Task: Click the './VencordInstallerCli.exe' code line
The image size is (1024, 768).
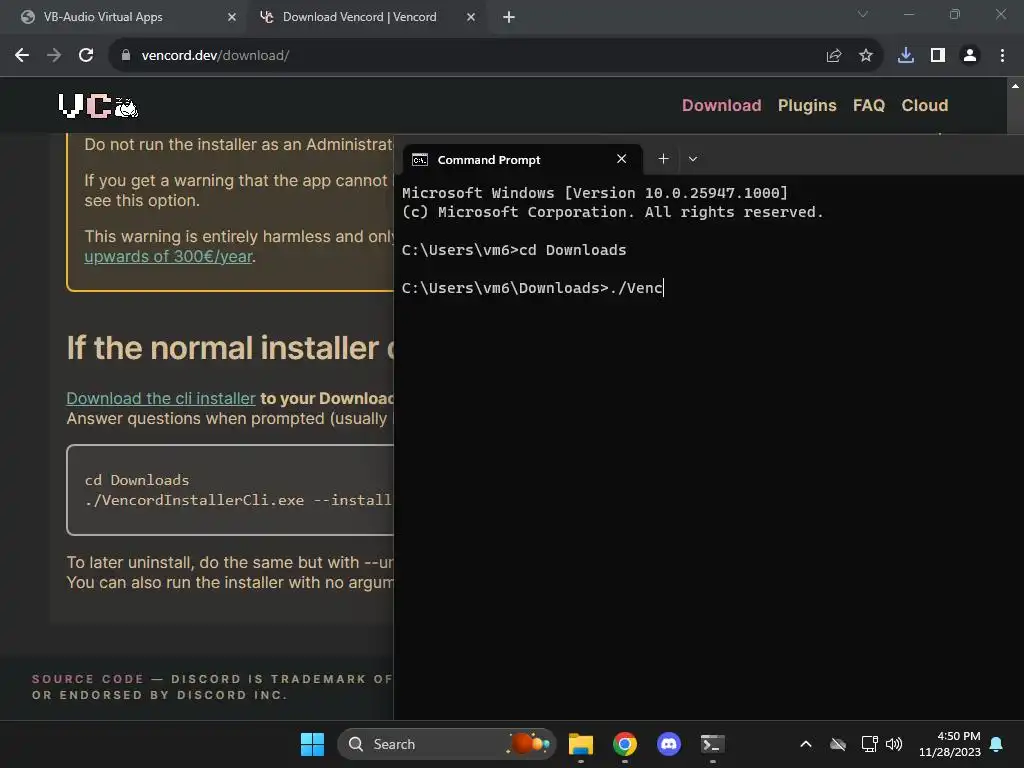Action: tap(238, 500)
